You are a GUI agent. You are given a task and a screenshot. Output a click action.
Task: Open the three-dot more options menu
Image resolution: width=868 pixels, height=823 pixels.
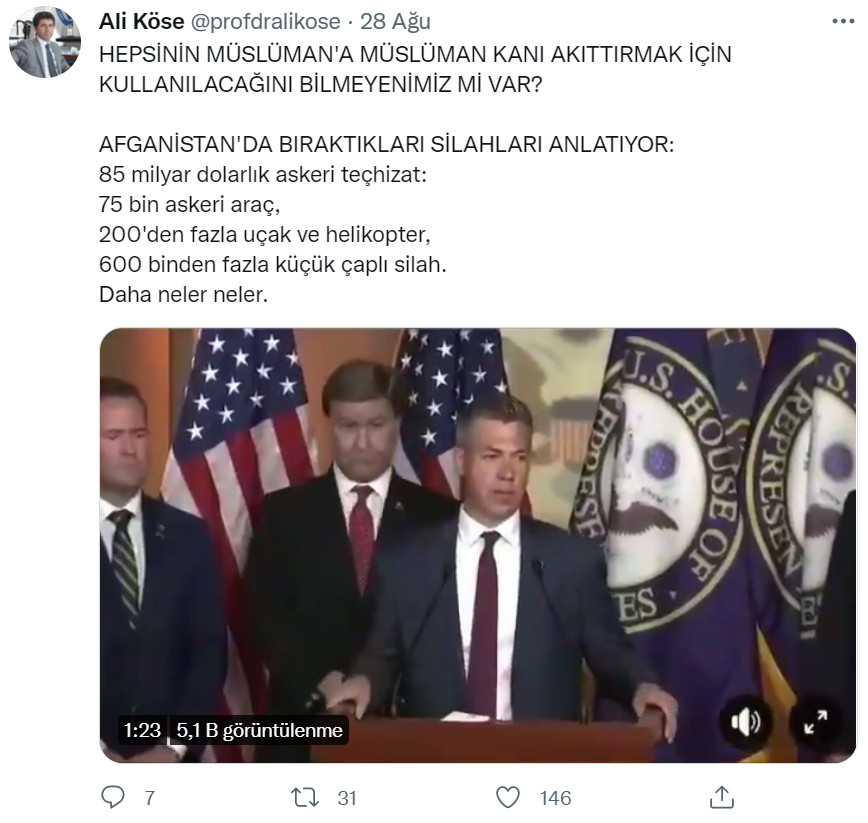pos(843,22)
